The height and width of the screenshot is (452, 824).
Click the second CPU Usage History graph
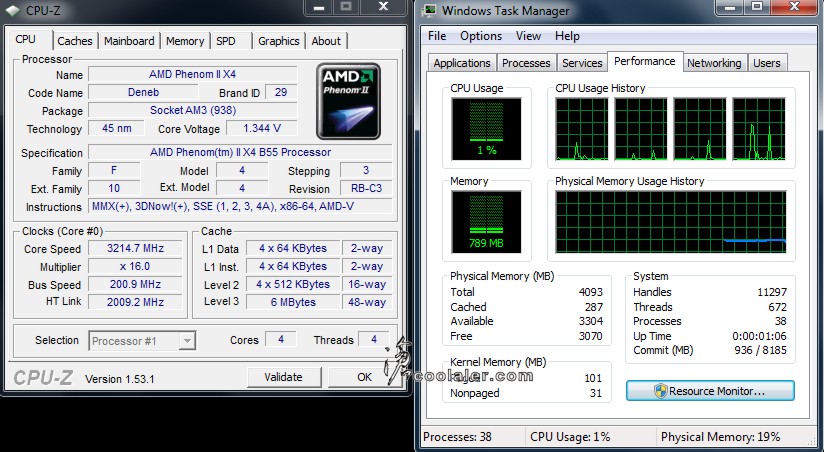[641, 129]
